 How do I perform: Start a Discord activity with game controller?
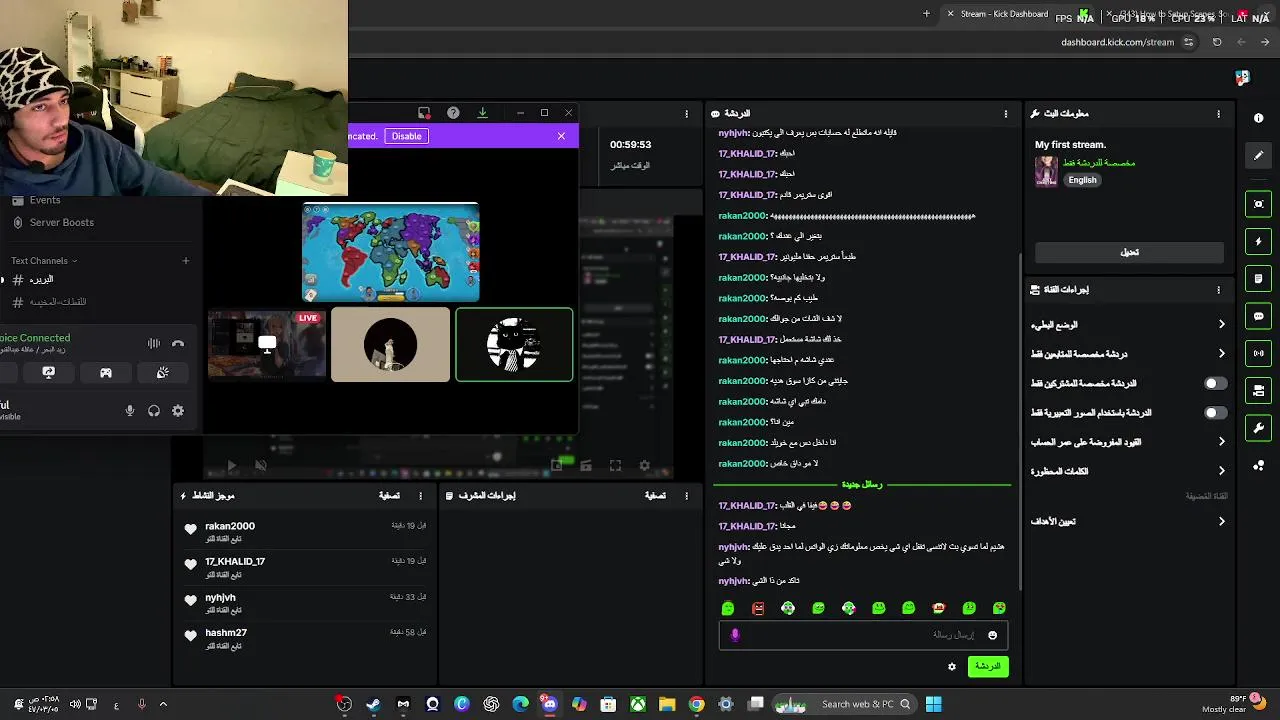[x=106, y=373]
